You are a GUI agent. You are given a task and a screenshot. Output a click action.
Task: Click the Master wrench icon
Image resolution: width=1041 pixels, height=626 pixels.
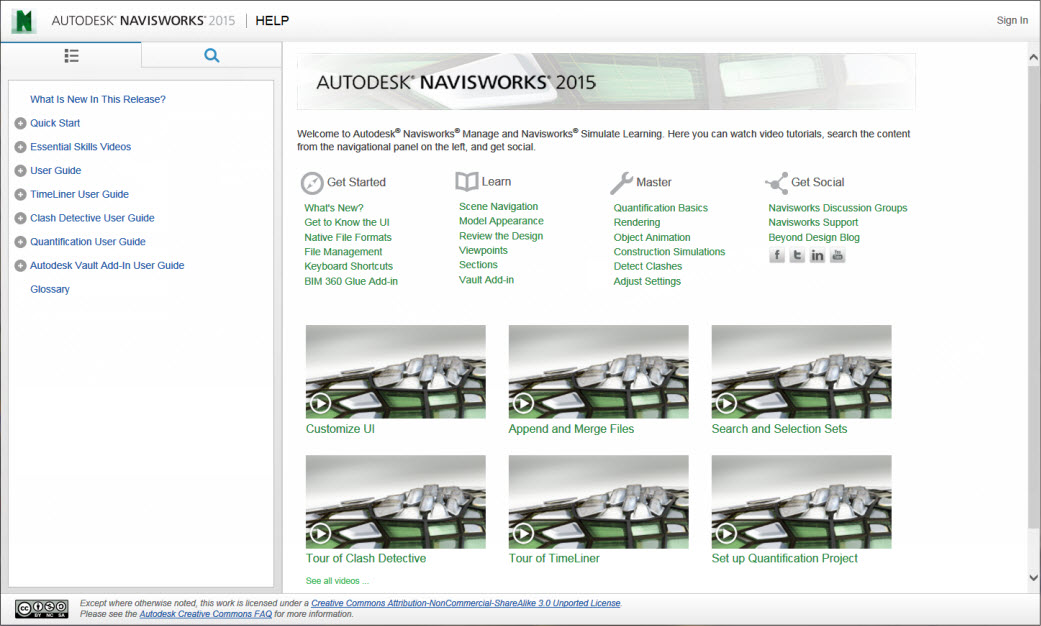click(x=621, y=183)
